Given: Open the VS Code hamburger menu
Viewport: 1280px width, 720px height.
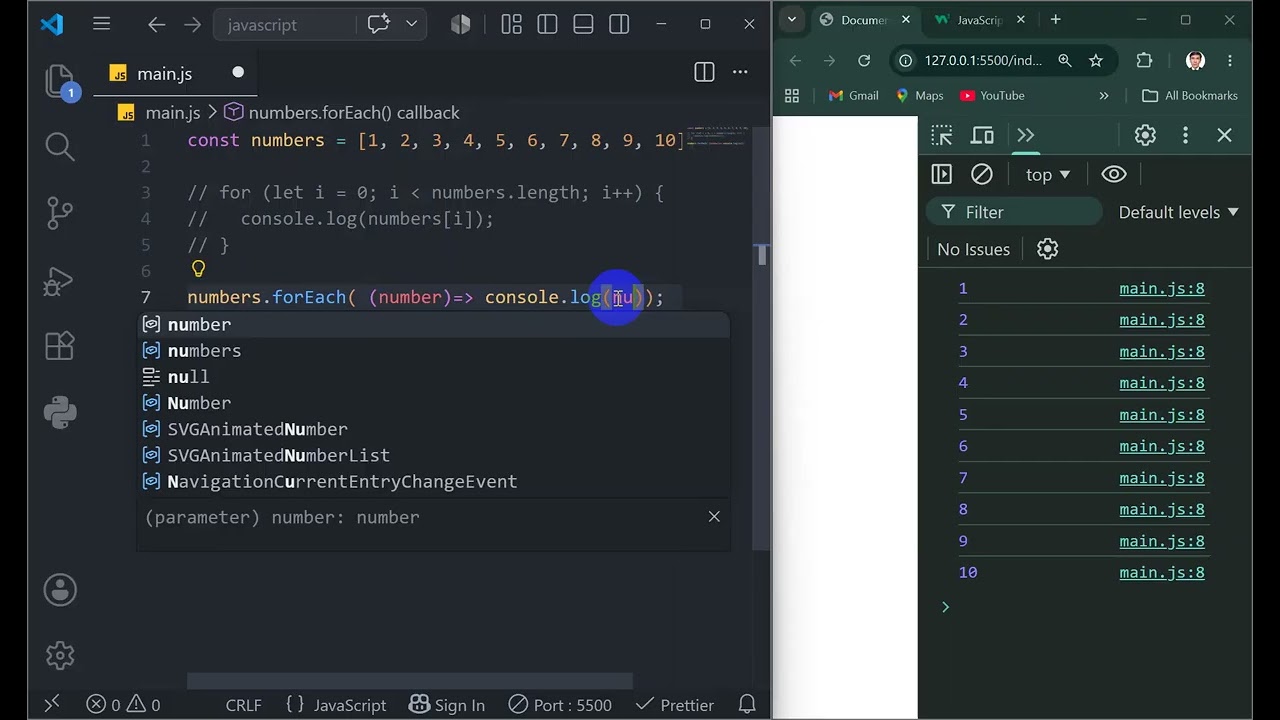Looking at the screenshot, I should coord(101,24).
